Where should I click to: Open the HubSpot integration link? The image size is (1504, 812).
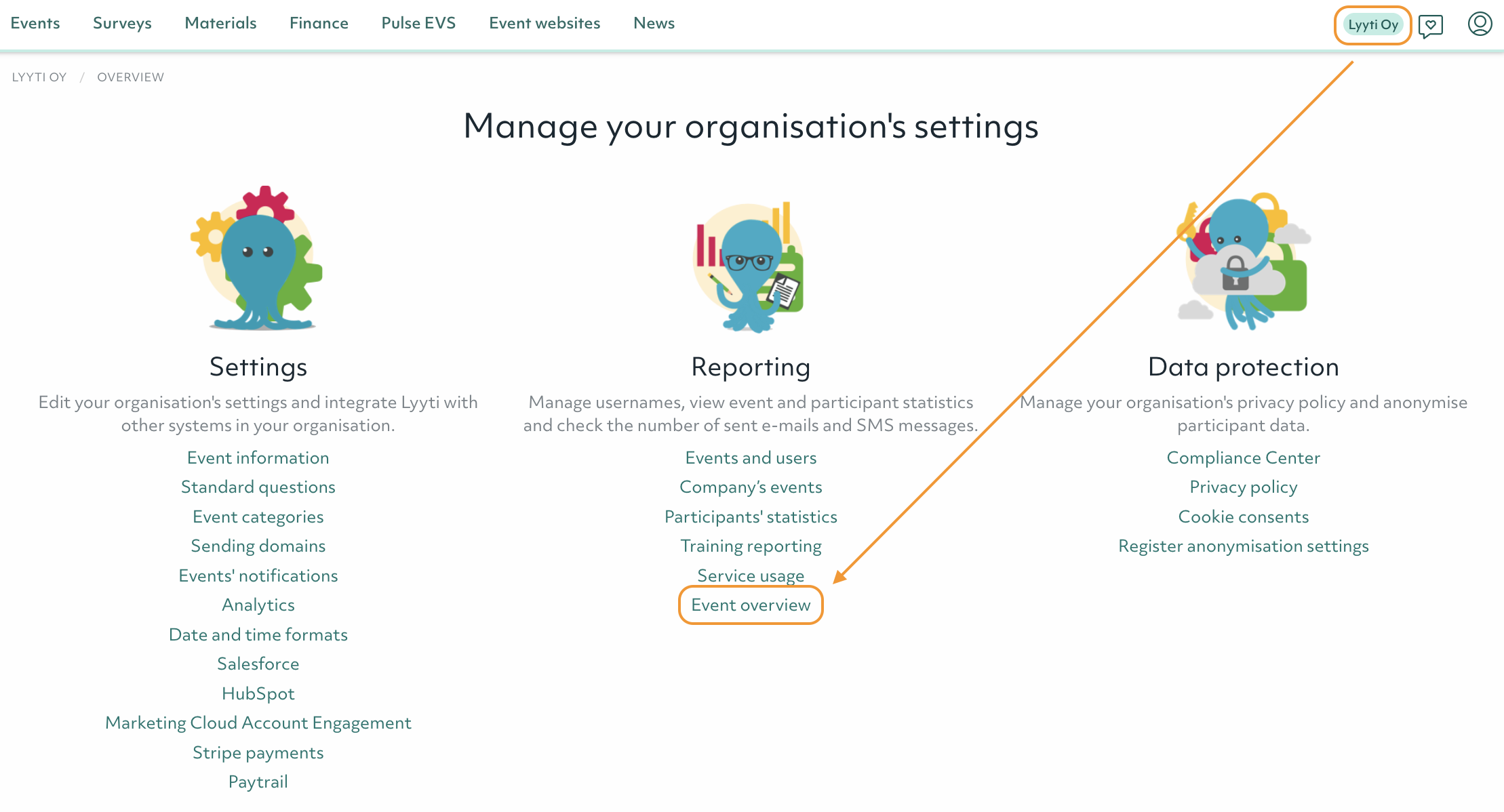[x=258, y=693]
